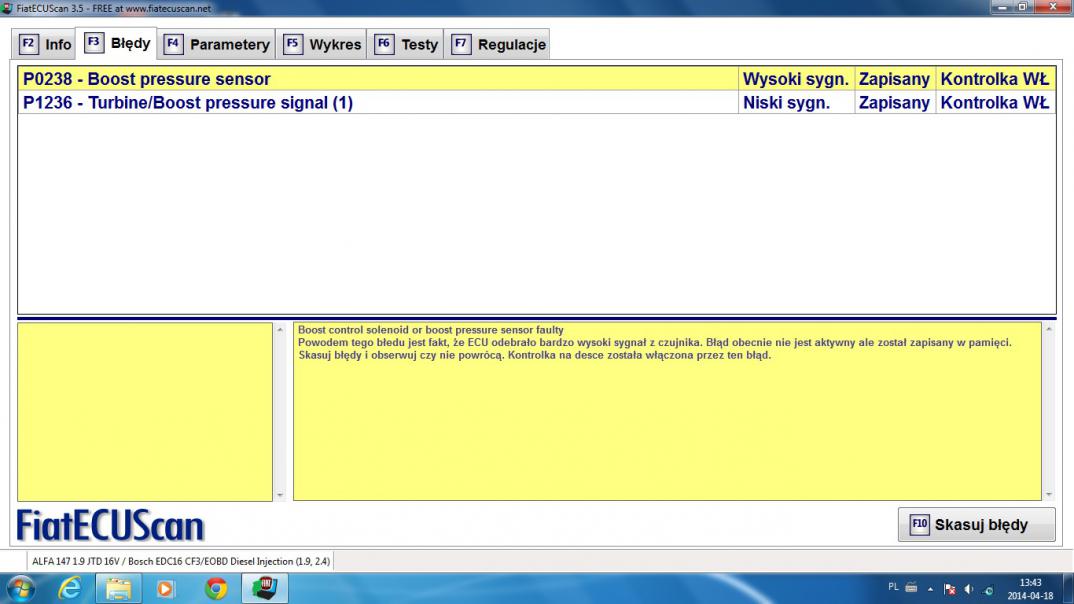The height and width of the screenshot is (604, 1074).
Task: Switch to the Wykres tab
Action: pyautogui.click(x=322, y=45)
